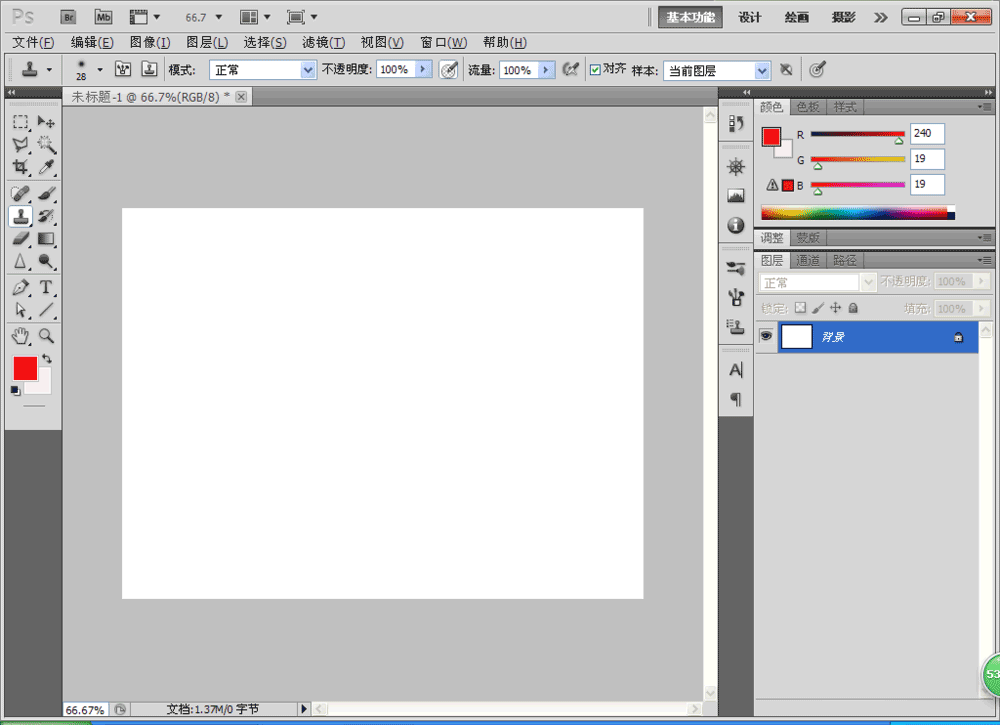Select the 设计 workspace
This screenshot has height=725, width=1000.
pos(749,17)
